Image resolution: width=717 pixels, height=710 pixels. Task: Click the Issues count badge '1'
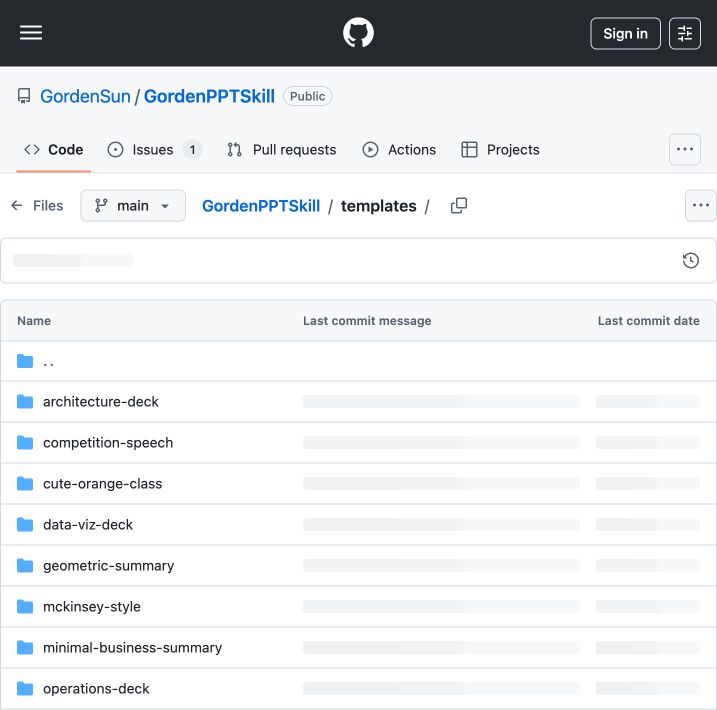coord(193,149)
